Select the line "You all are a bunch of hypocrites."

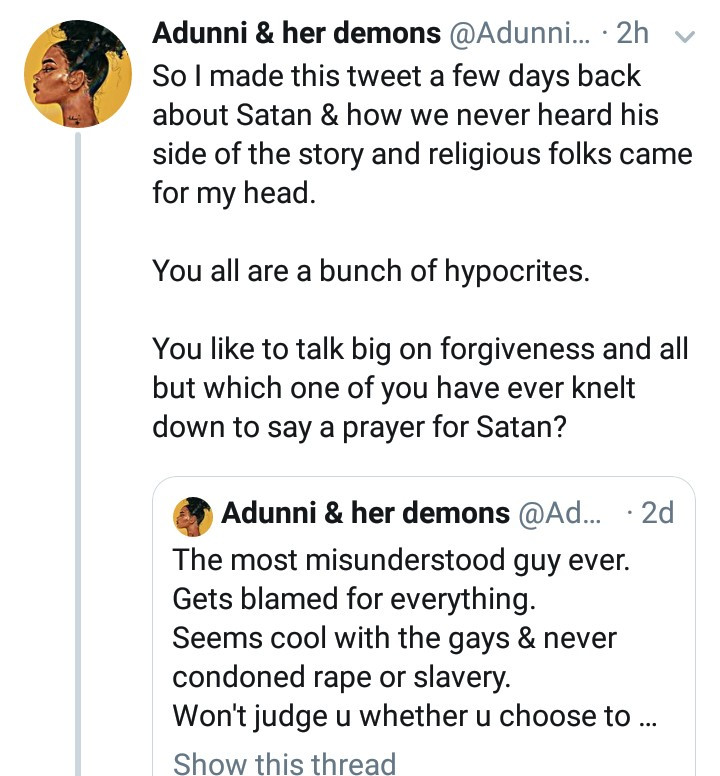(370, 271)
